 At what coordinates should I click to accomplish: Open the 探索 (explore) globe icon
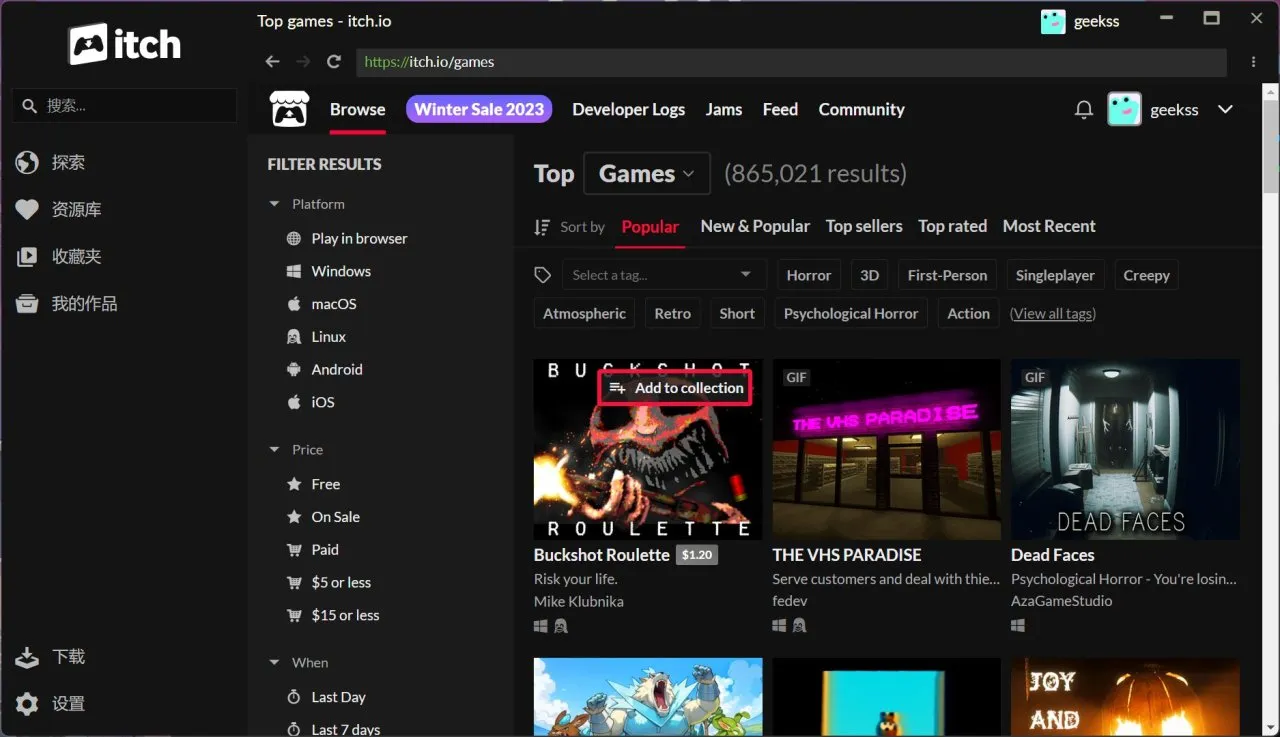click(x=27, y=162)
